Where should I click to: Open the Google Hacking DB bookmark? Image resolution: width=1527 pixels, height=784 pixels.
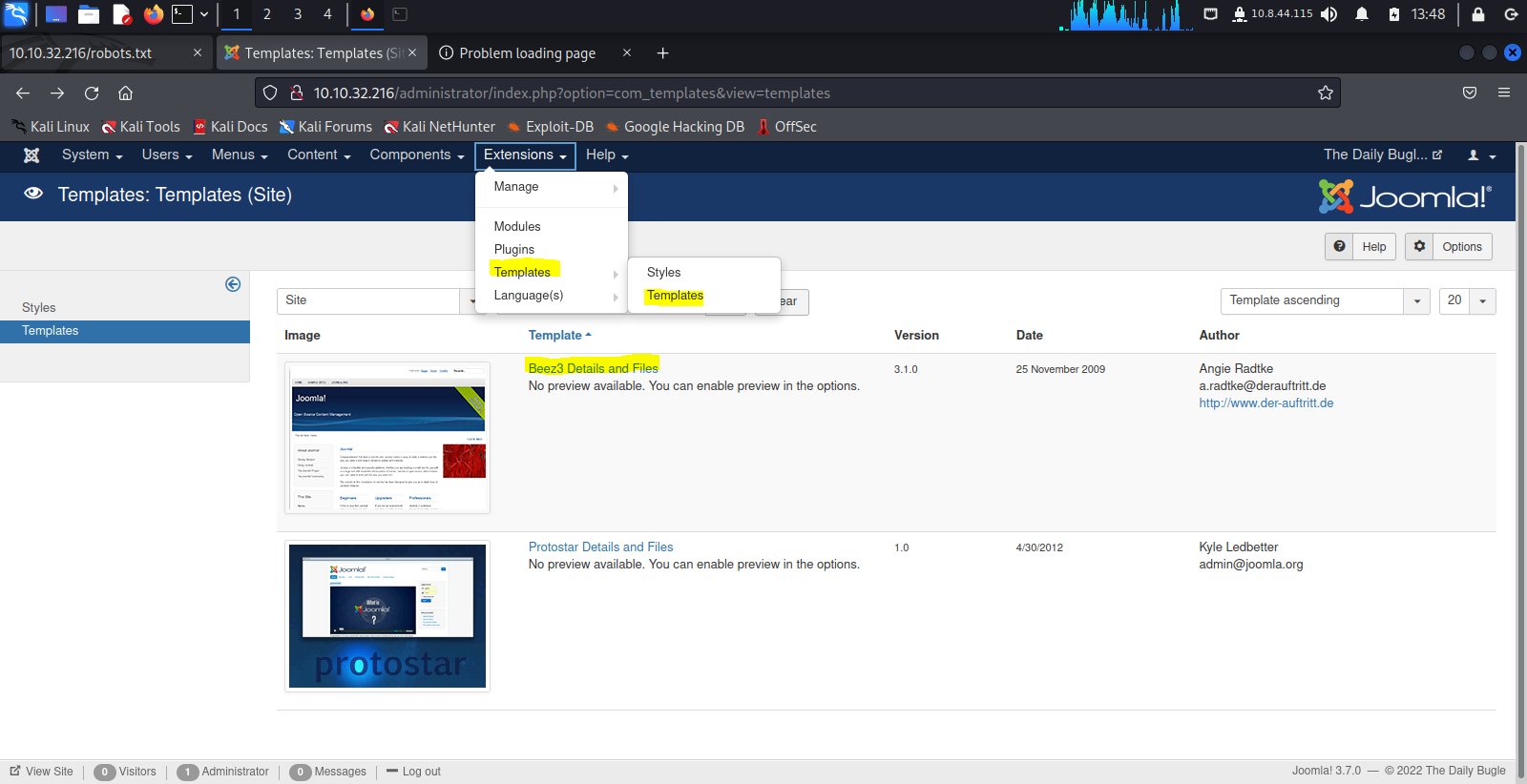pos(675,127)
